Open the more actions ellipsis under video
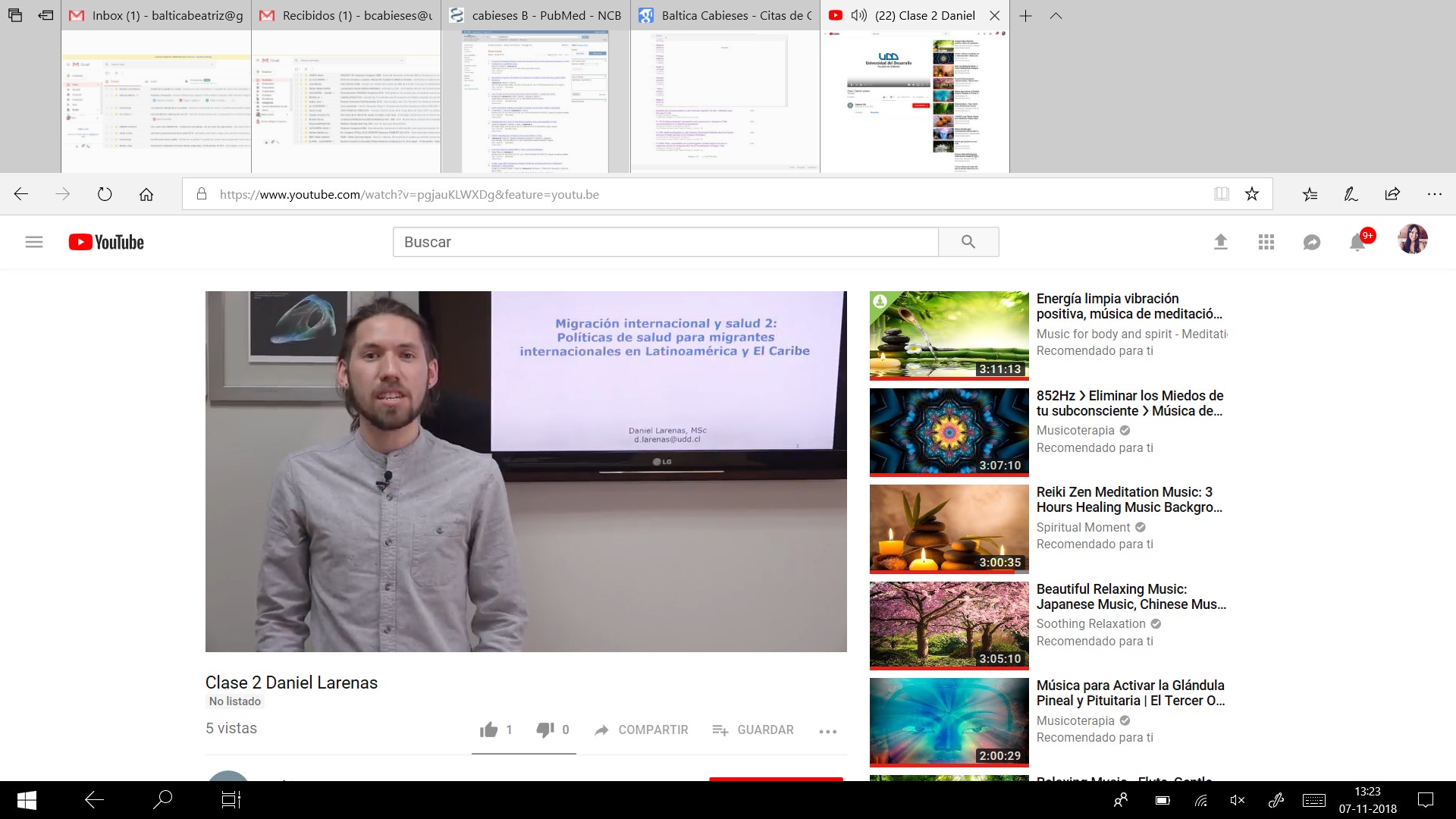The width and height of the screenshot is (1456, 819). click(827, 731)
